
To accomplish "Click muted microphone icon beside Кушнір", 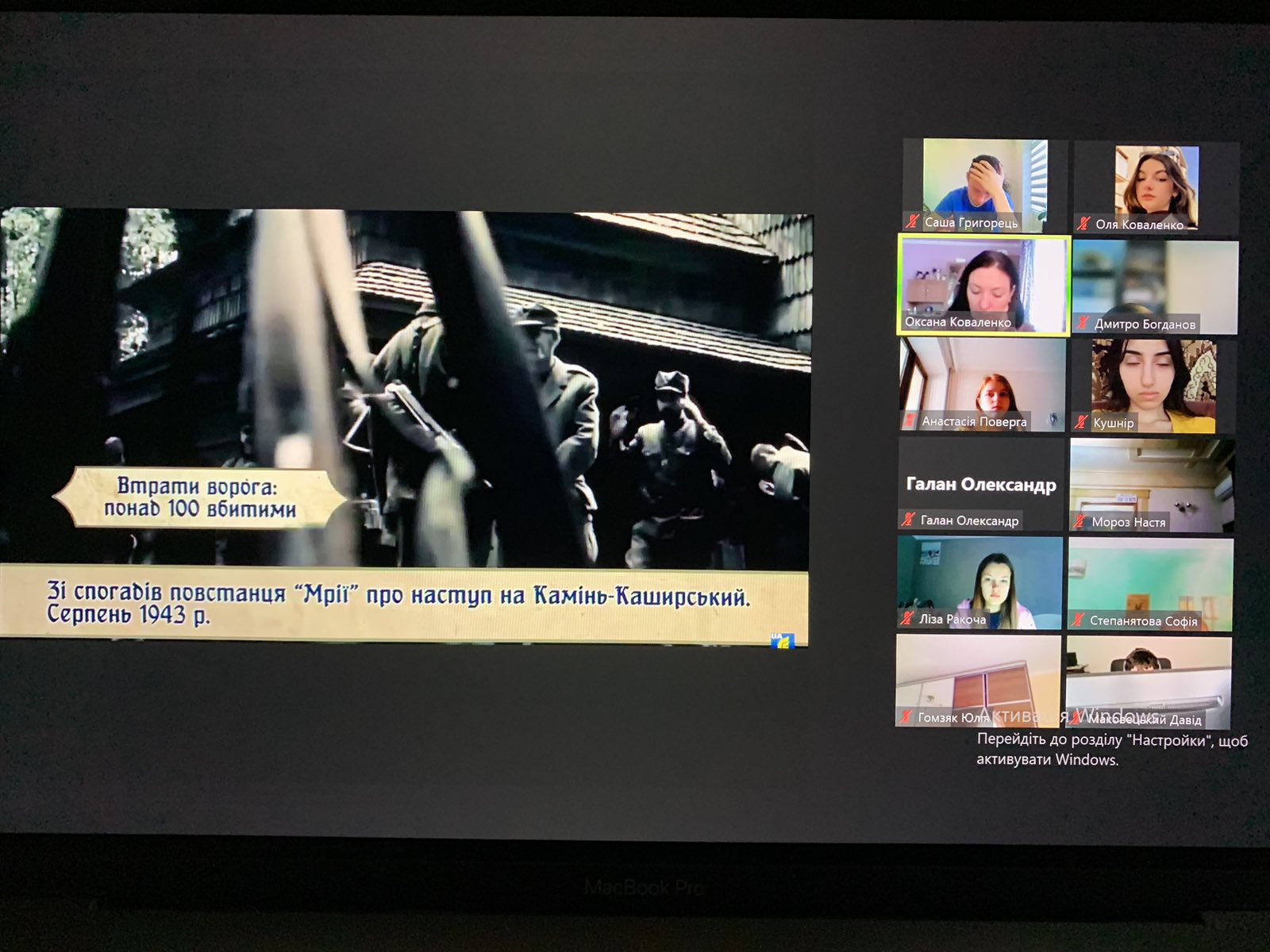I will tap(1080, 422).
